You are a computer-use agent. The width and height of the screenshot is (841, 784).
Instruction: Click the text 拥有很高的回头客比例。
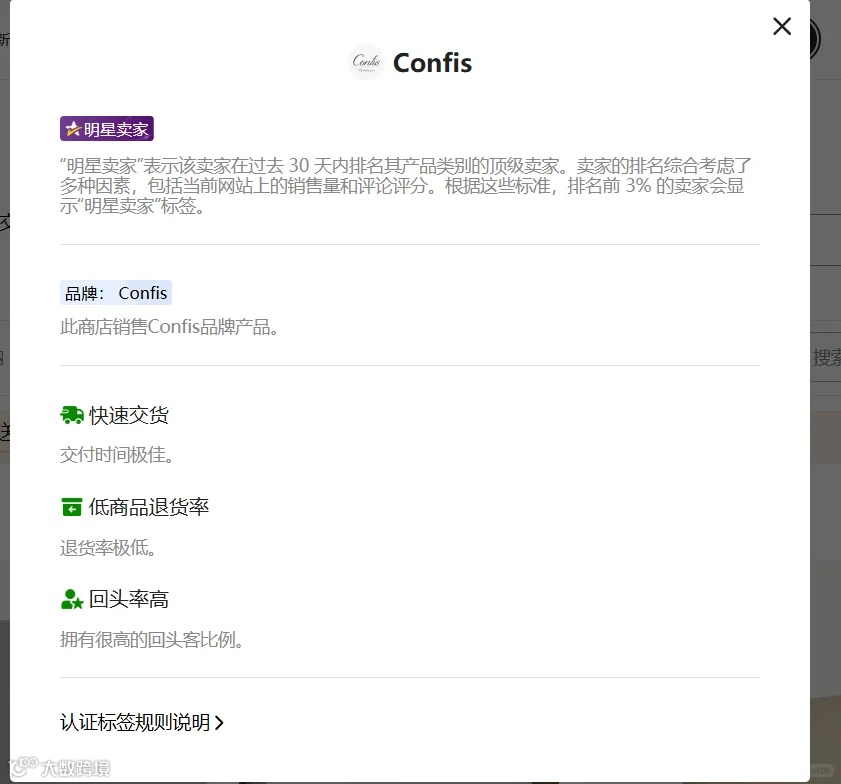[152, 639]
